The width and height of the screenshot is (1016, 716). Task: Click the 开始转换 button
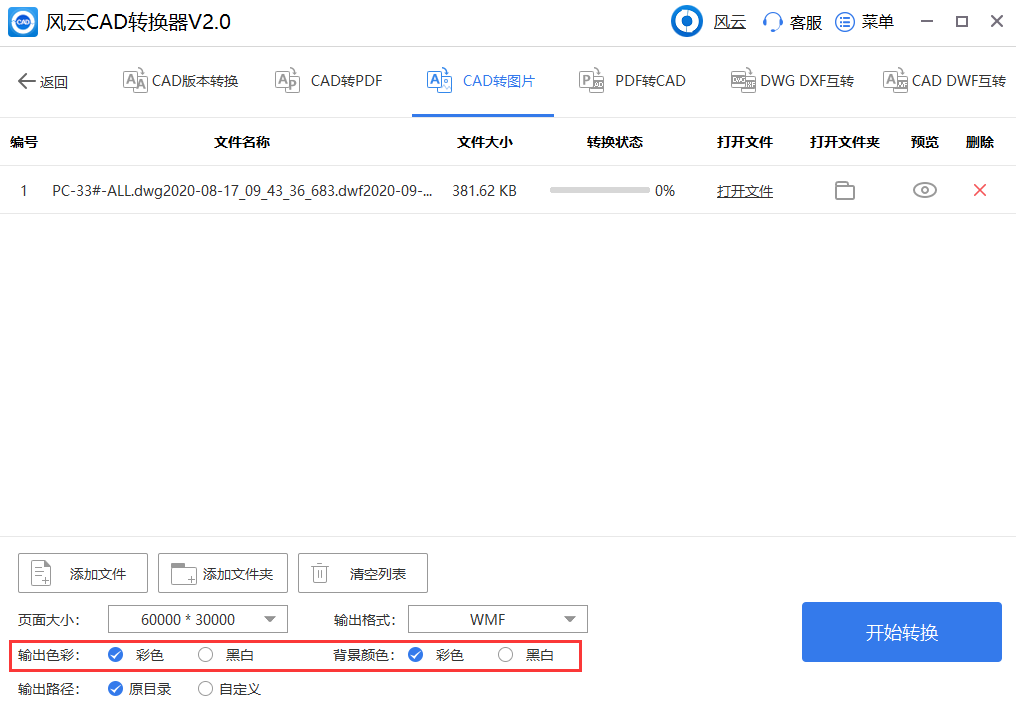[x=901, y=631]
